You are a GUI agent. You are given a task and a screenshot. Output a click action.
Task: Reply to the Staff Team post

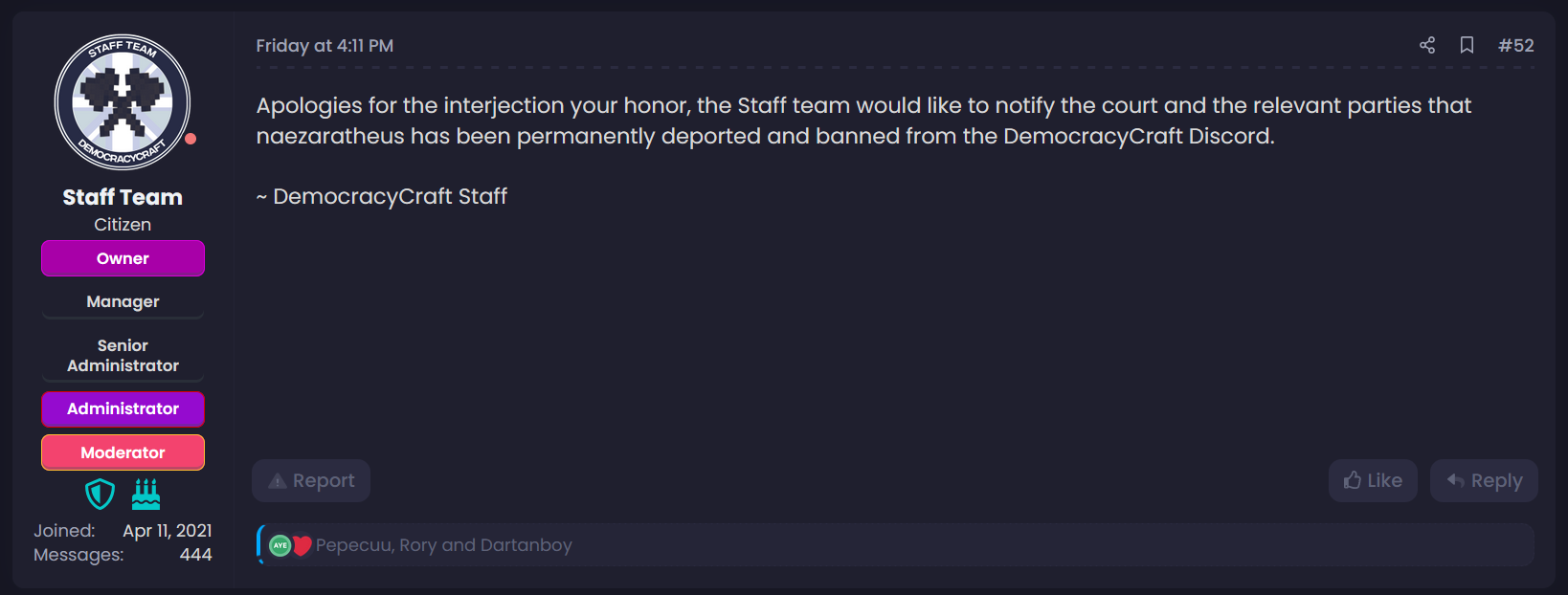click(x=1484, y=480)
